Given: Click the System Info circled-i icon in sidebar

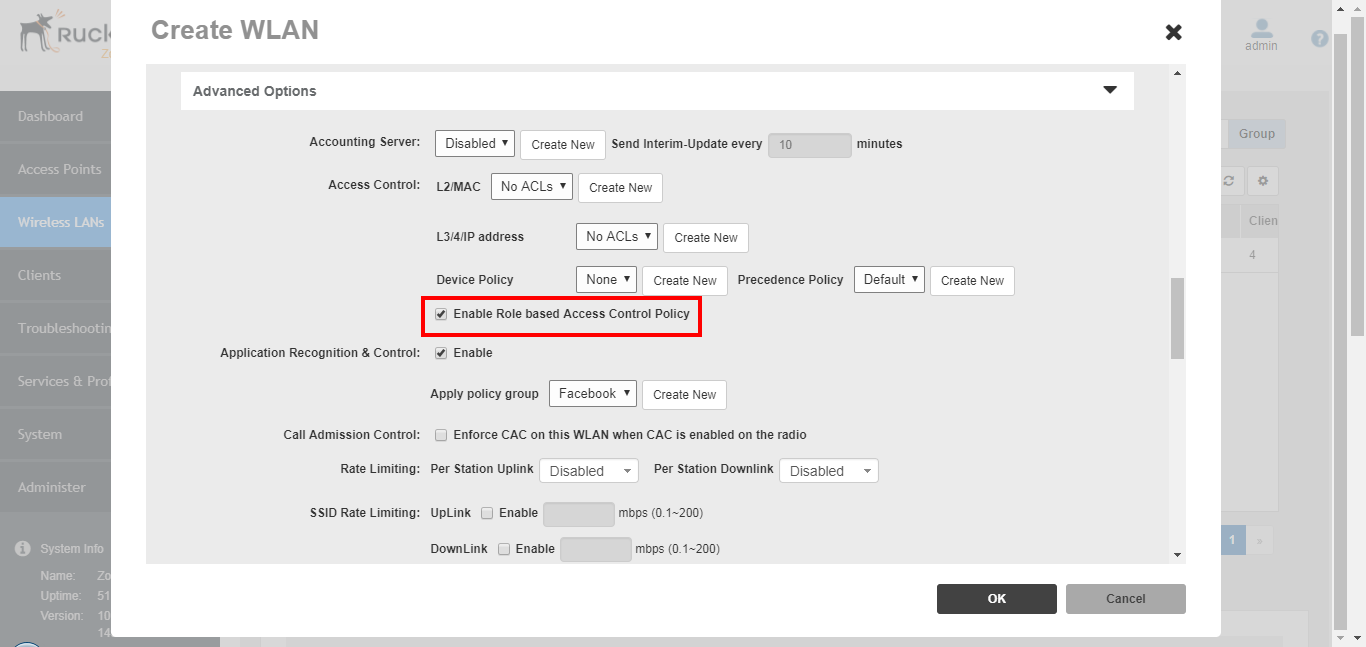Looking at the screenshot, I should click(22, 548).
